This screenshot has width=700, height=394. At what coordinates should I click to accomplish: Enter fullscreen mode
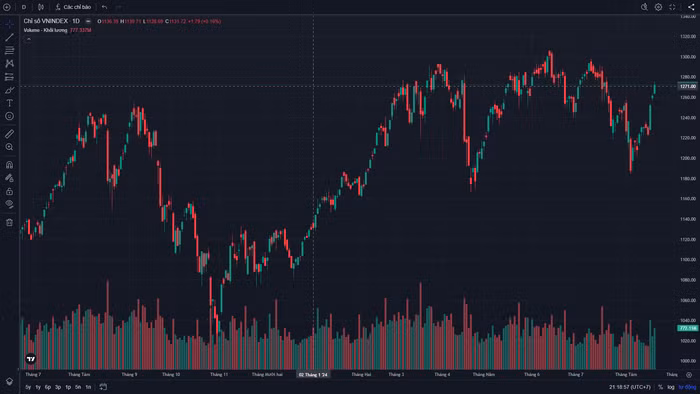[672, 7]
